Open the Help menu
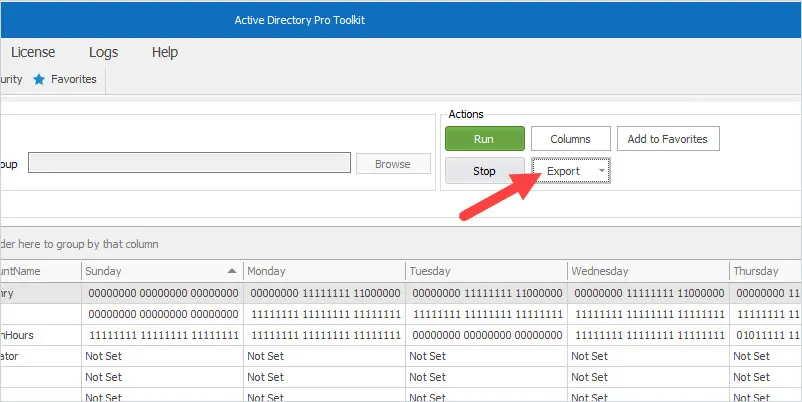Viewport: 802px width, 402px height. pyautogui.click(x=165, y=52)
